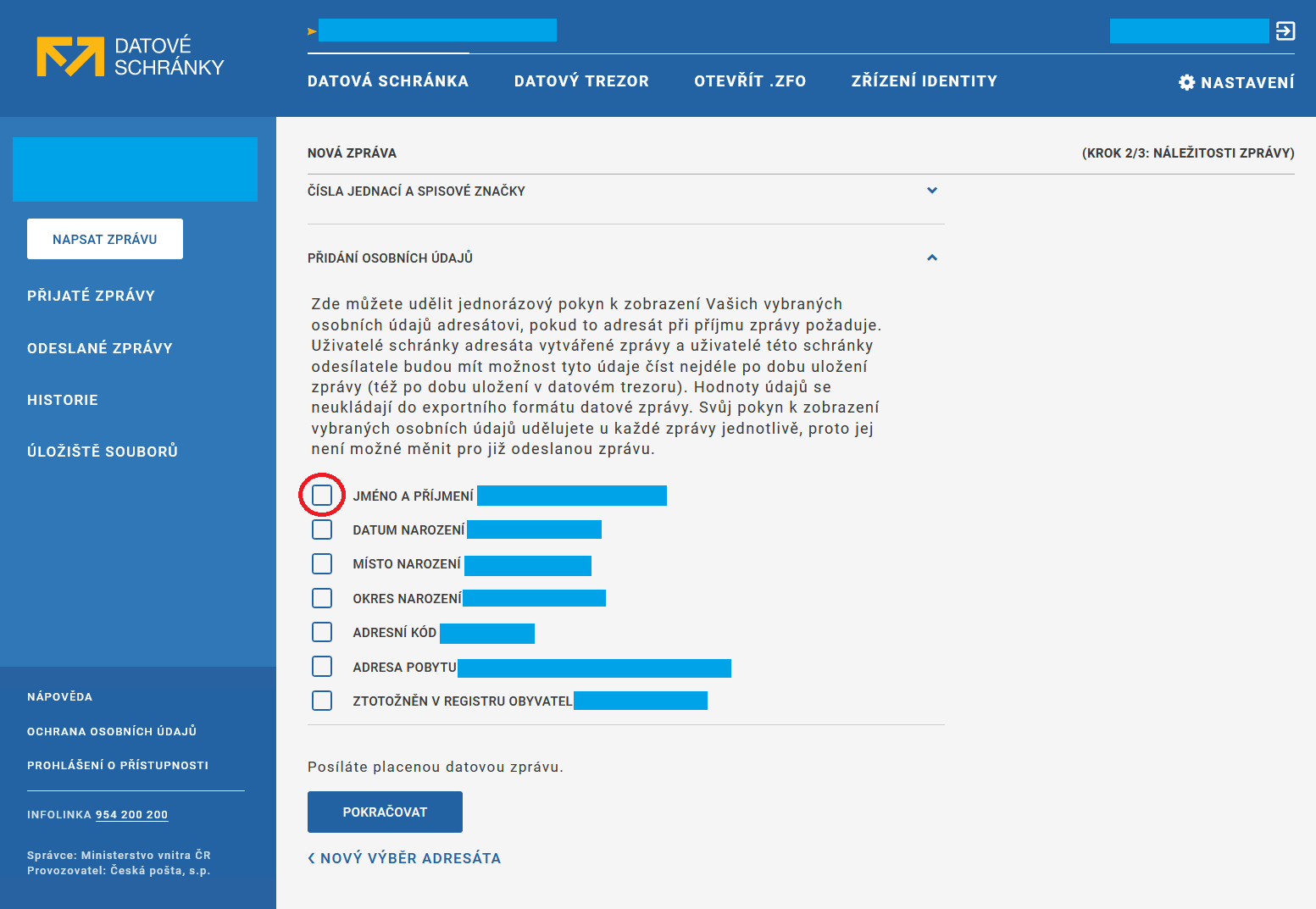Viewport: 1316px width, 909px height.
Task: Click the Přidání osobních údajů heading
Action: pyautogui.click(x=390, y=258)
